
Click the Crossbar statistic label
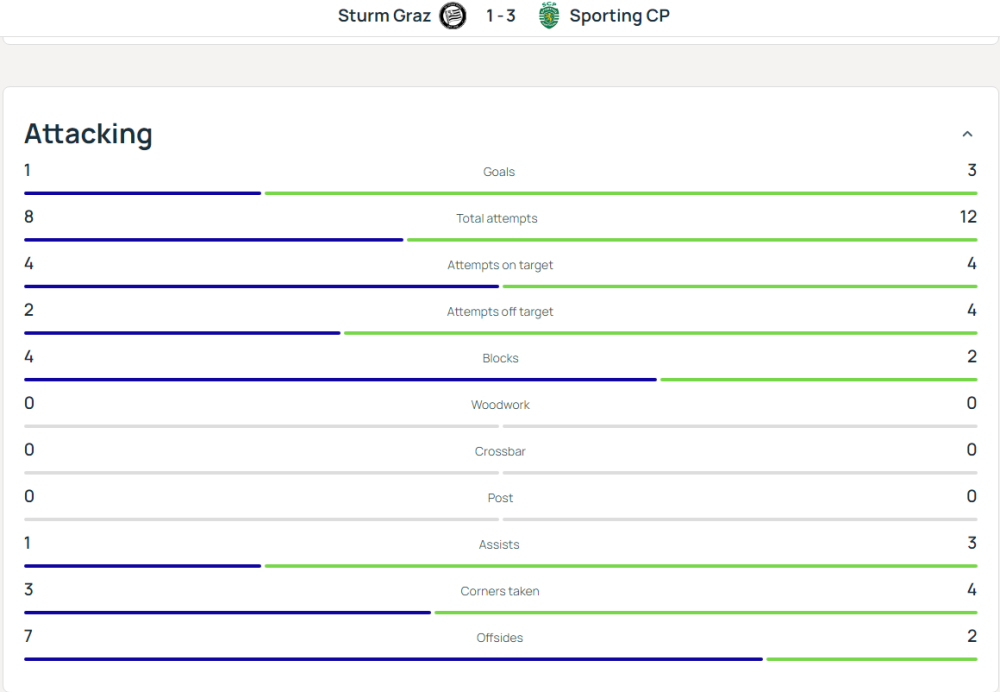click(x=500, y=451)
